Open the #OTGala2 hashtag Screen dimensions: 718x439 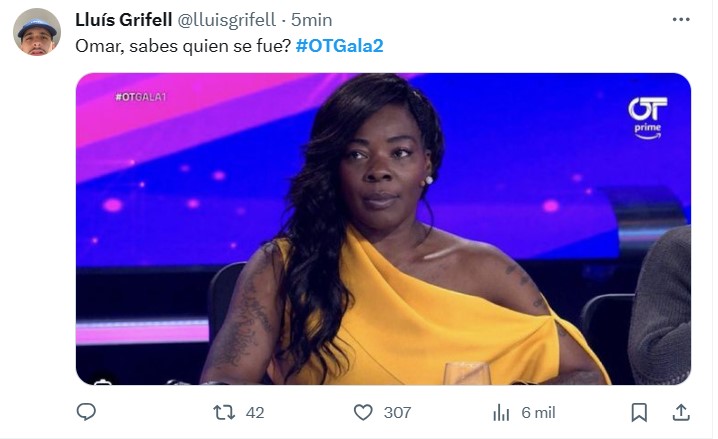[x=339, y=46]
